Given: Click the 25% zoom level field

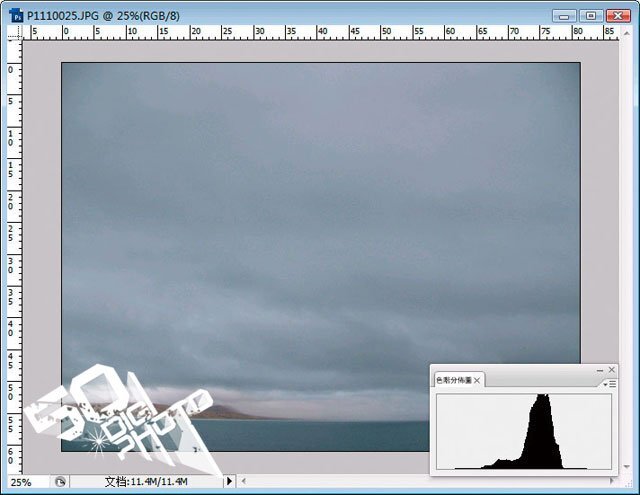Looking at the screenshot, I should (x=22, y=482).
